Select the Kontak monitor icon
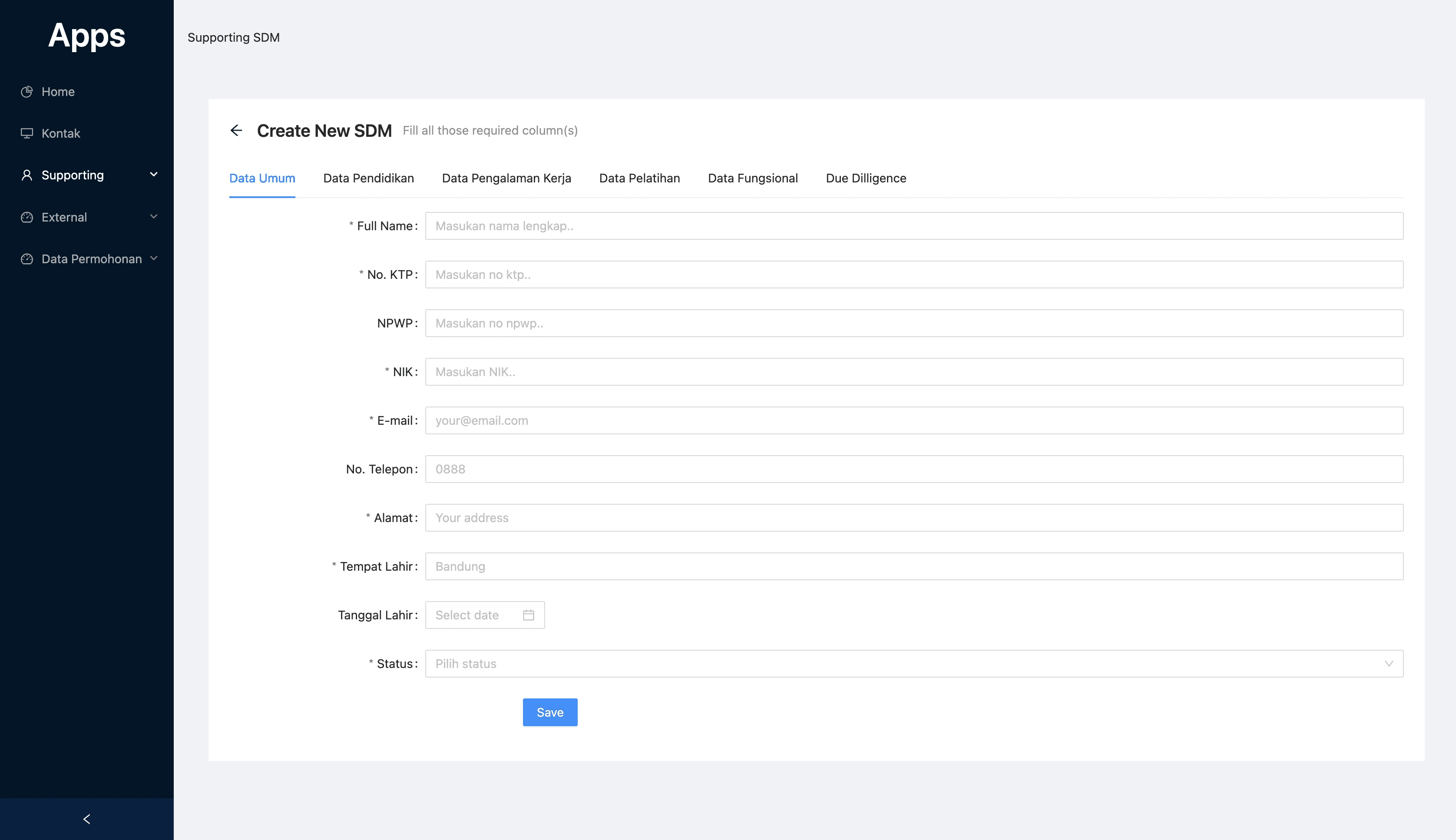This screenshot has height=840, width=1456. (27, 133)
